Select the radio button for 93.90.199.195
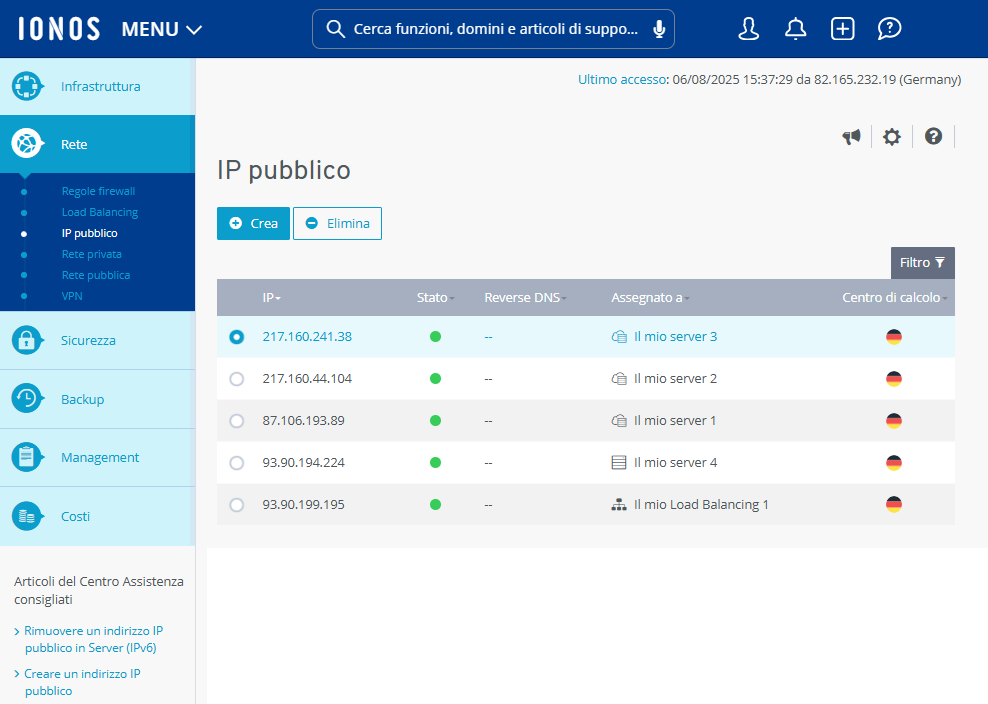 click(x=236, y=505)
